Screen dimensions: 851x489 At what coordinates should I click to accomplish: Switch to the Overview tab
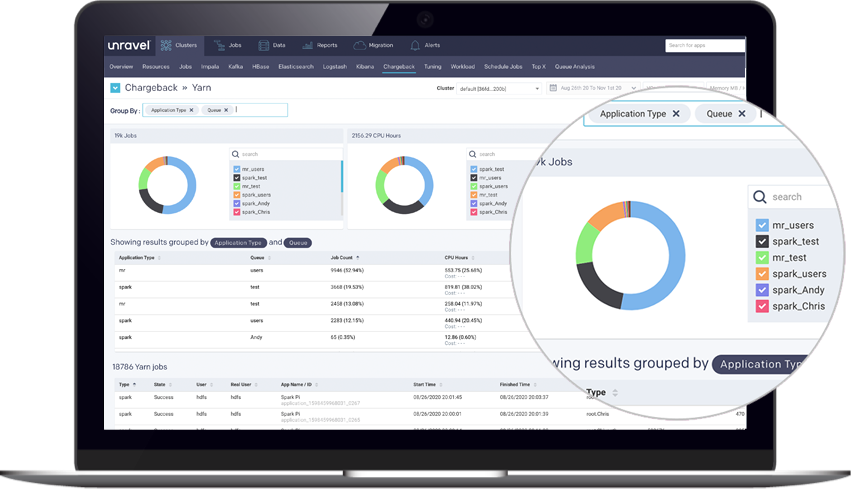coord(121,67)
